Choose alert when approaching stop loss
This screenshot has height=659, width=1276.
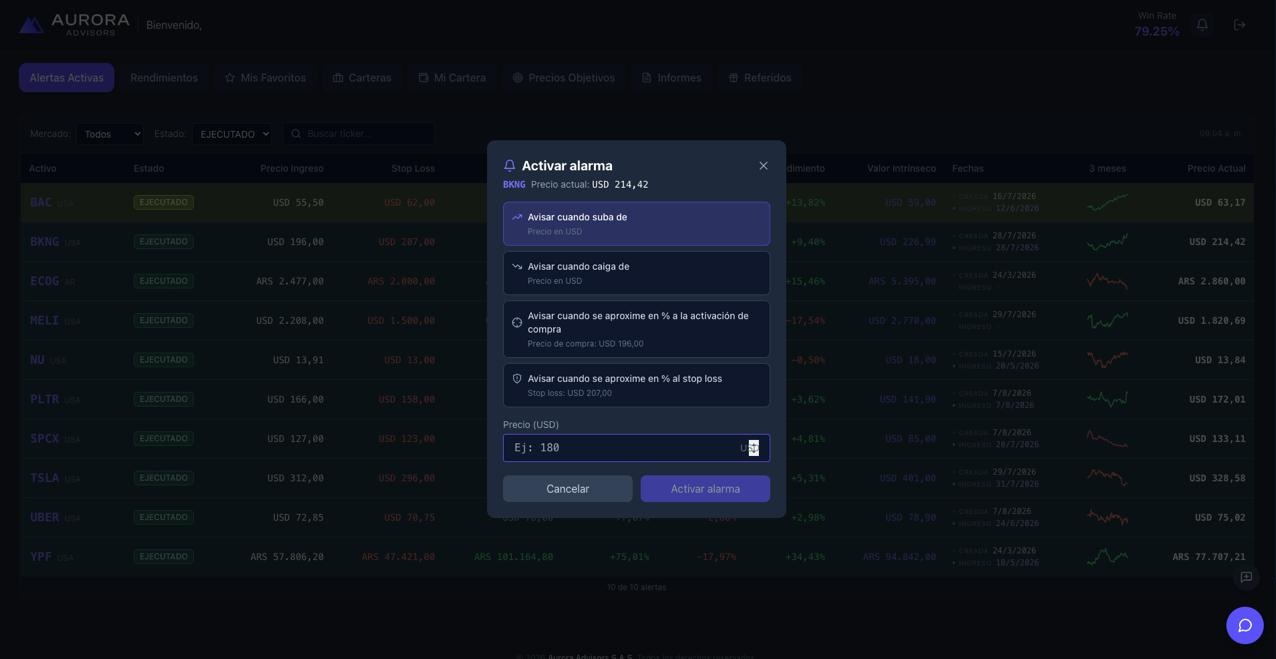636,385
